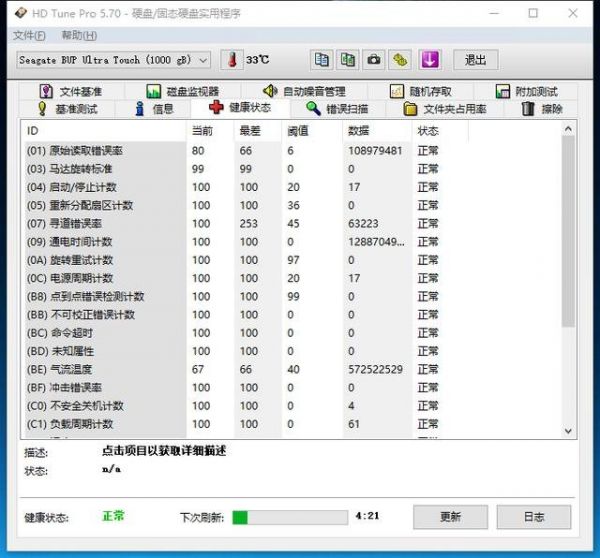The width and height of the screenshot is (600, 558).
Task: Select the (0A) 旋转重试计数 row
Action: [245, 260]
